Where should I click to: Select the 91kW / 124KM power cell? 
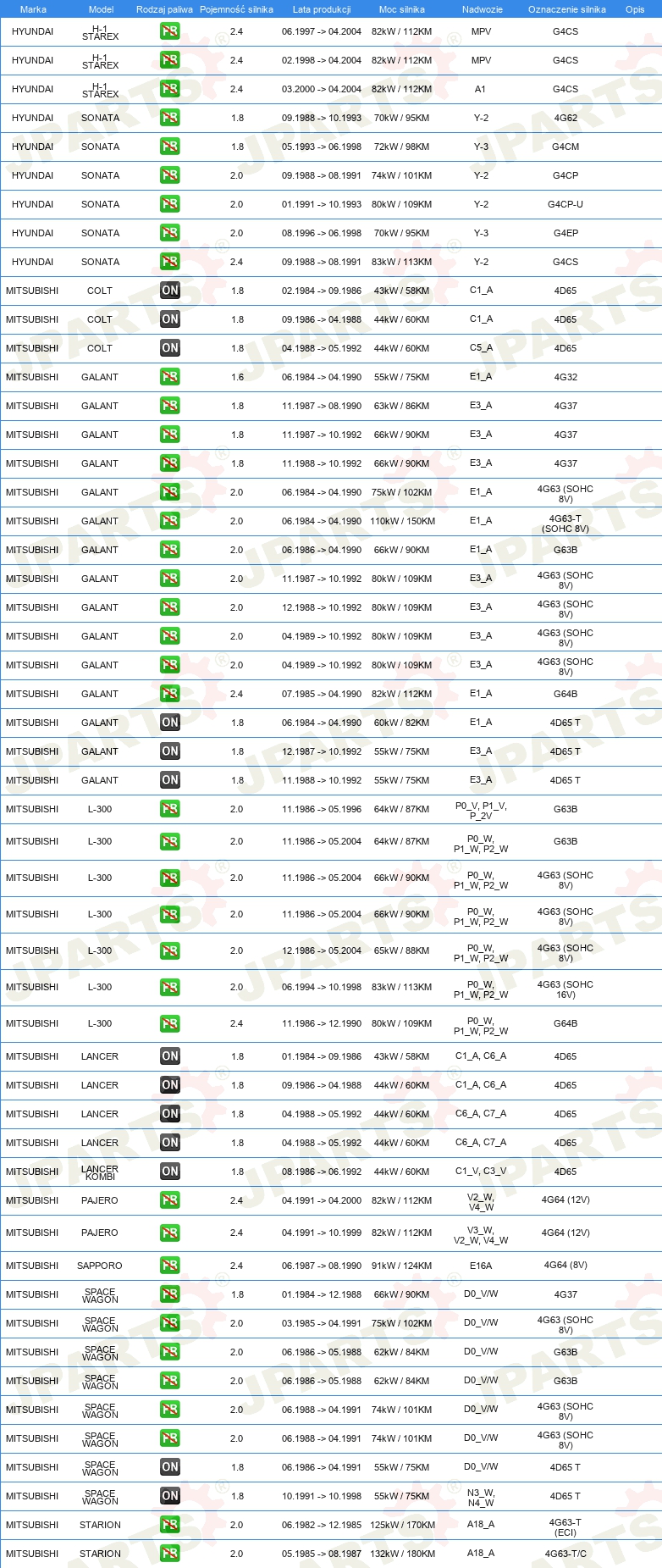point(402,1266)
